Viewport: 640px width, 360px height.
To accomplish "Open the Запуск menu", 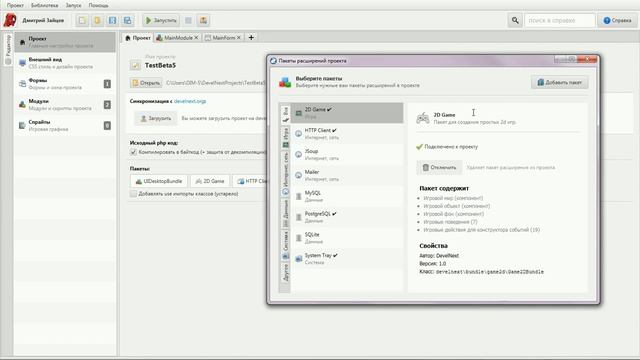I will (x=73, y=5).
